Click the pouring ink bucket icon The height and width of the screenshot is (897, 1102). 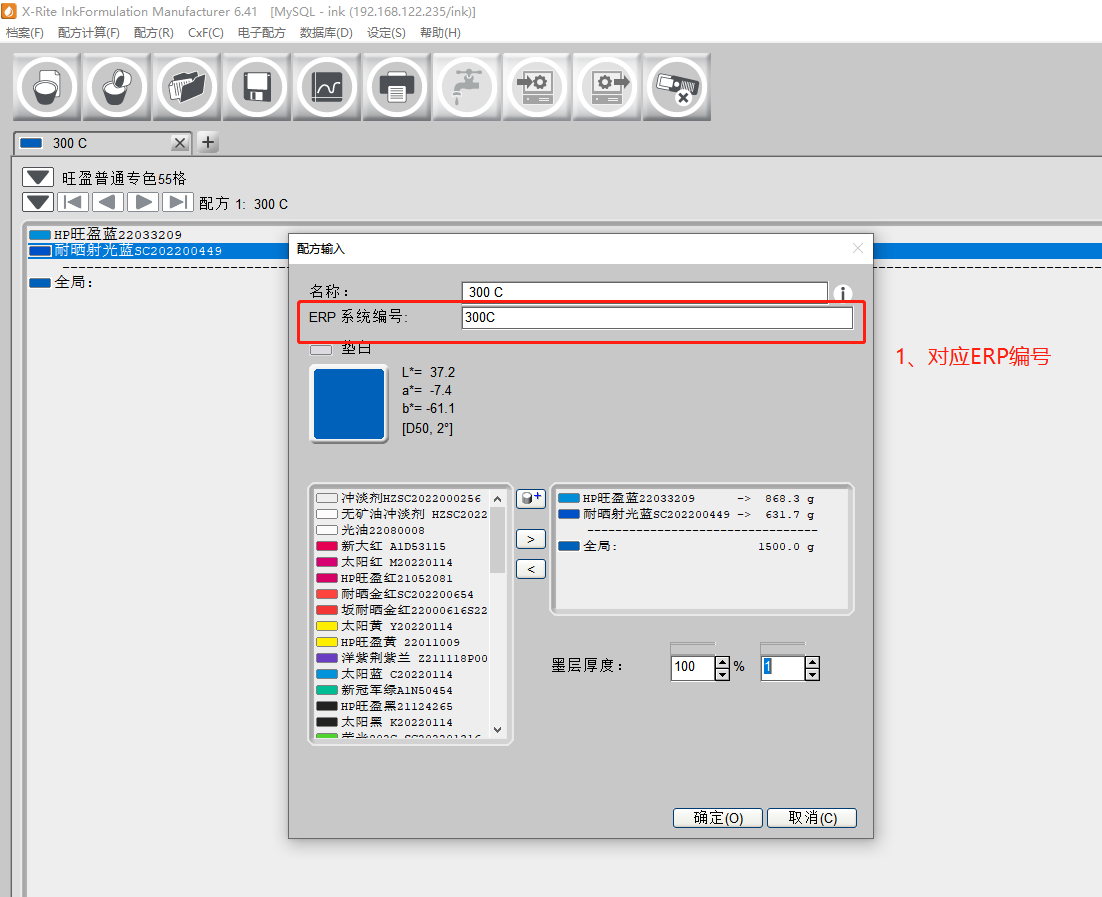[117, 87]
